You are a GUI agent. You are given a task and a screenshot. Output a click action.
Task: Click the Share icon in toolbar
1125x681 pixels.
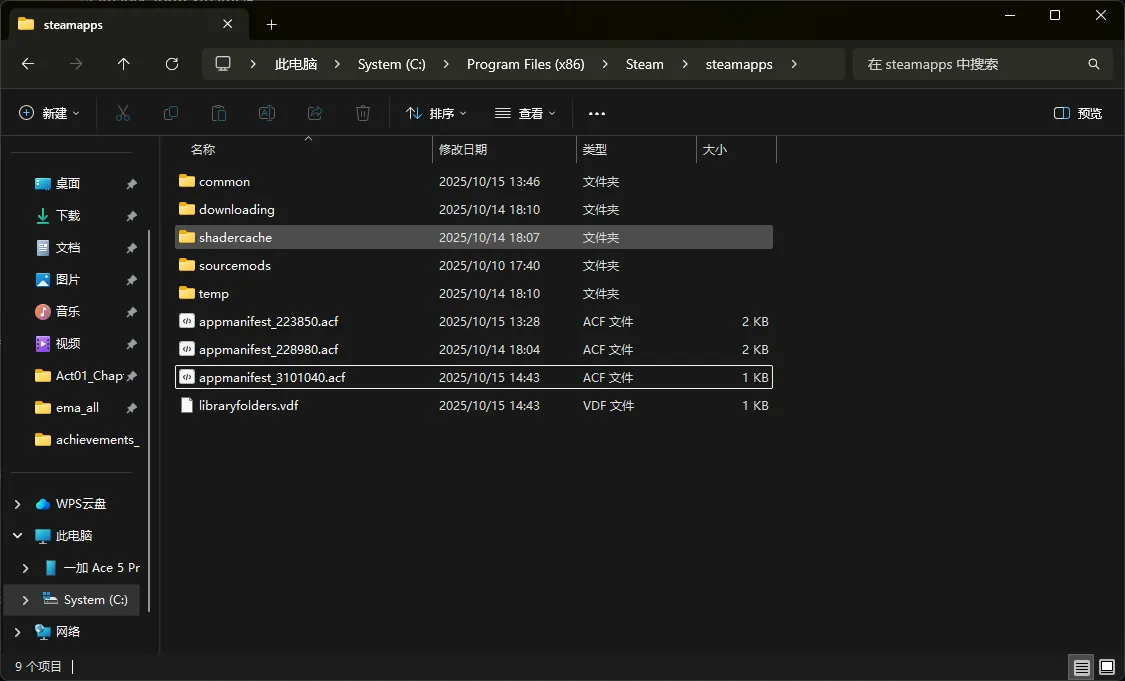(x=315, y=113)
